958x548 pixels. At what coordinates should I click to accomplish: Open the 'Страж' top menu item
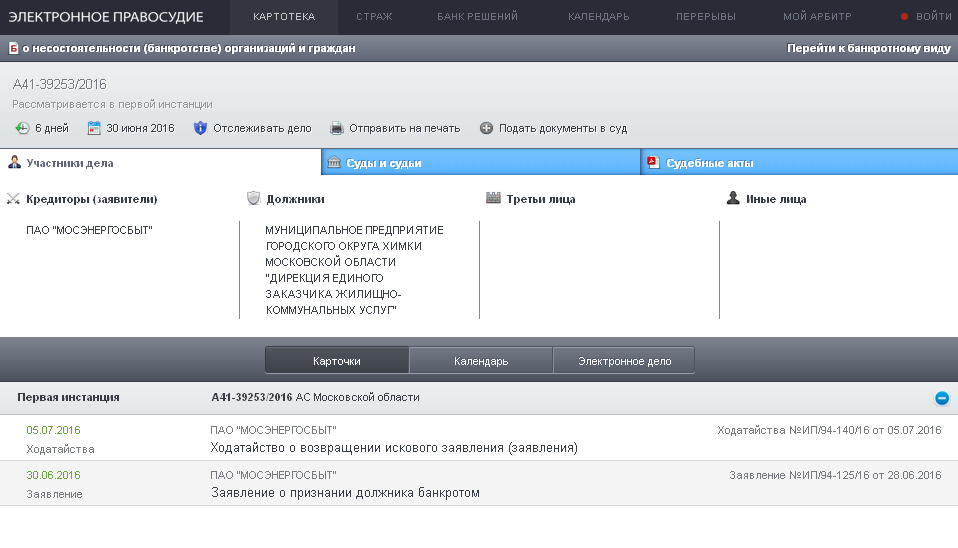375,17
